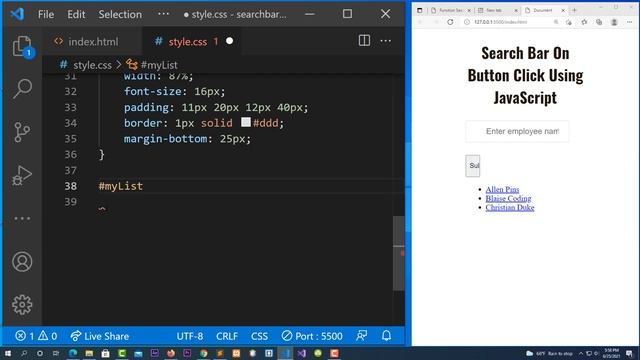Click the browser address bar URL
The image size is (640, 360).
pyautogui.click(x=500, y=22)
